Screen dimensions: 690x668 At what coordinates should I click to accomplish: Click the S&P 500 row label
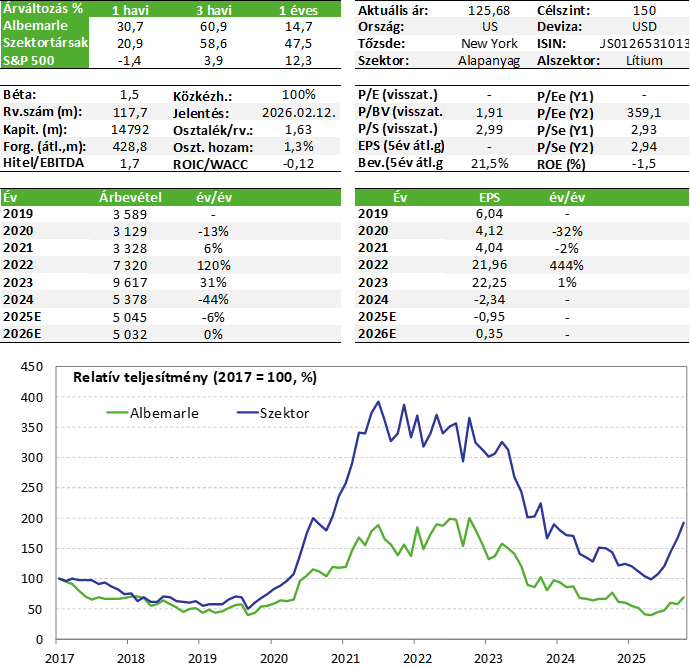28,62
